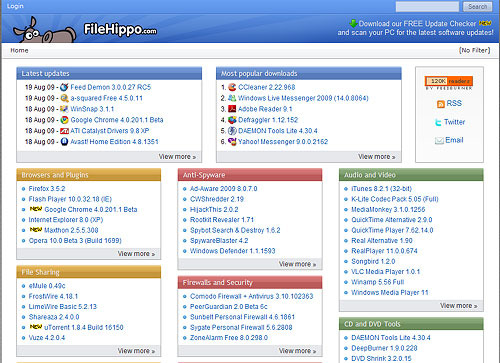This screenshot has width=500, height=363.
Task: Open iTunes 8.2.1 (32-bit) link
Action: (x=382, y=189)
